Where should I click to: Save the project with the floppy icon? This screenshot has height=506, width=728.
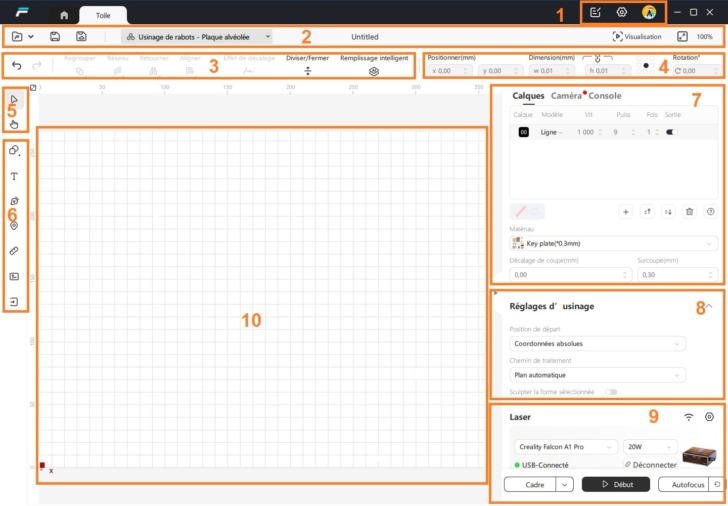[55, 37]
